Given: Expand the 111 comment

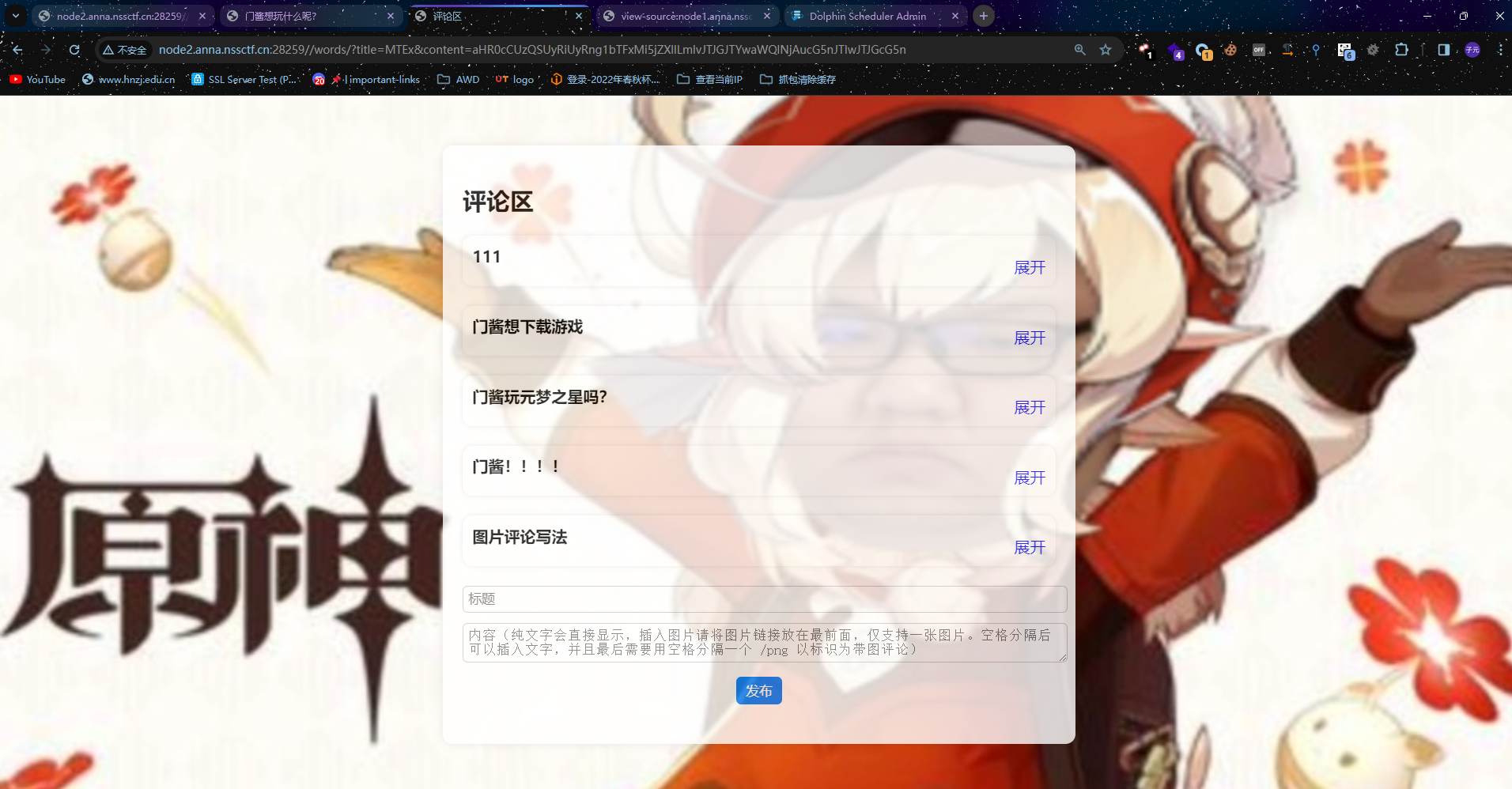Looking at the screenshot, I should 1030,268.
